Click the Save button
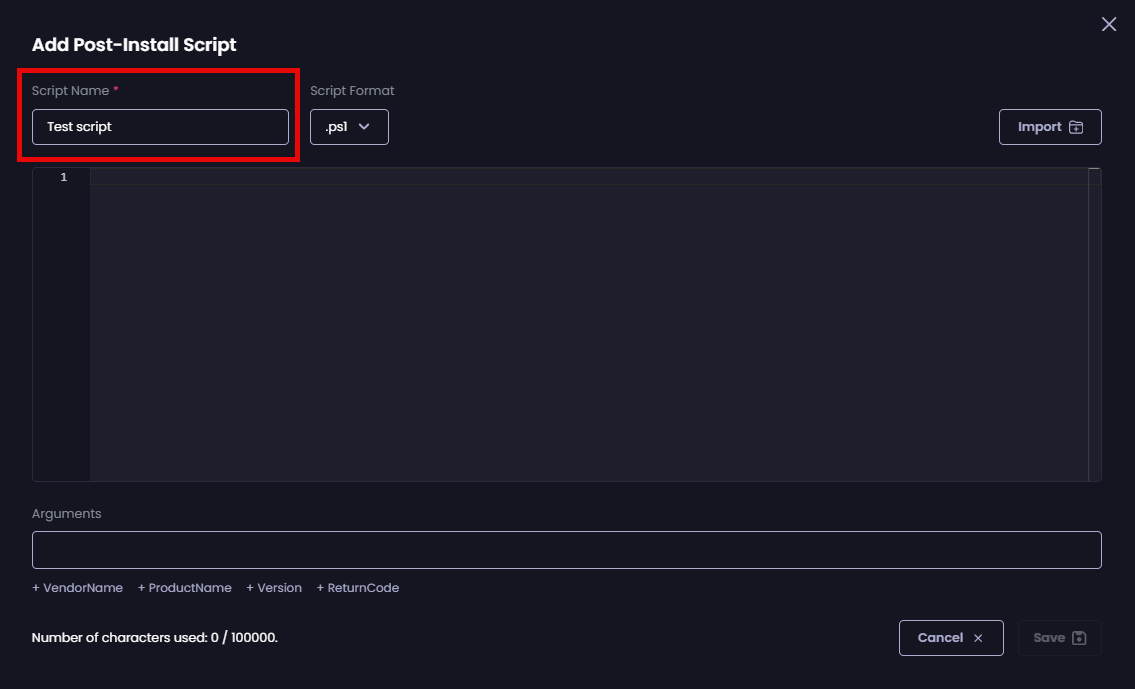Screen dimensions: 1135x689 1059,637
